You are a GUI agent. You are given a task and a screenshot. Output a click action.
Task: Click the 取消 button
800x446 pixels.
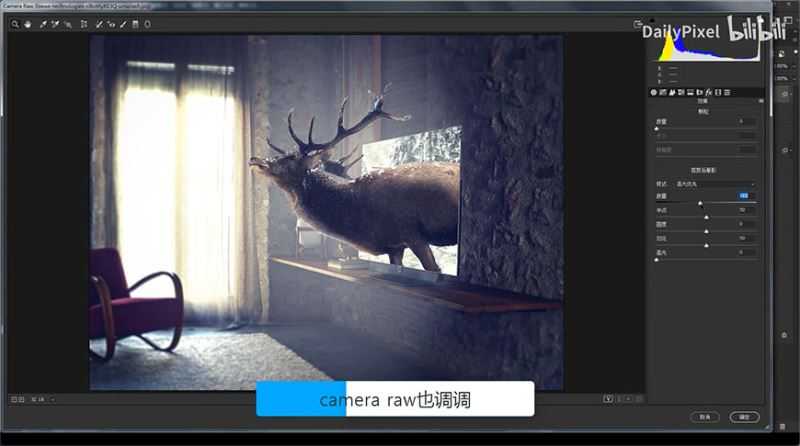tap(704, 416)
